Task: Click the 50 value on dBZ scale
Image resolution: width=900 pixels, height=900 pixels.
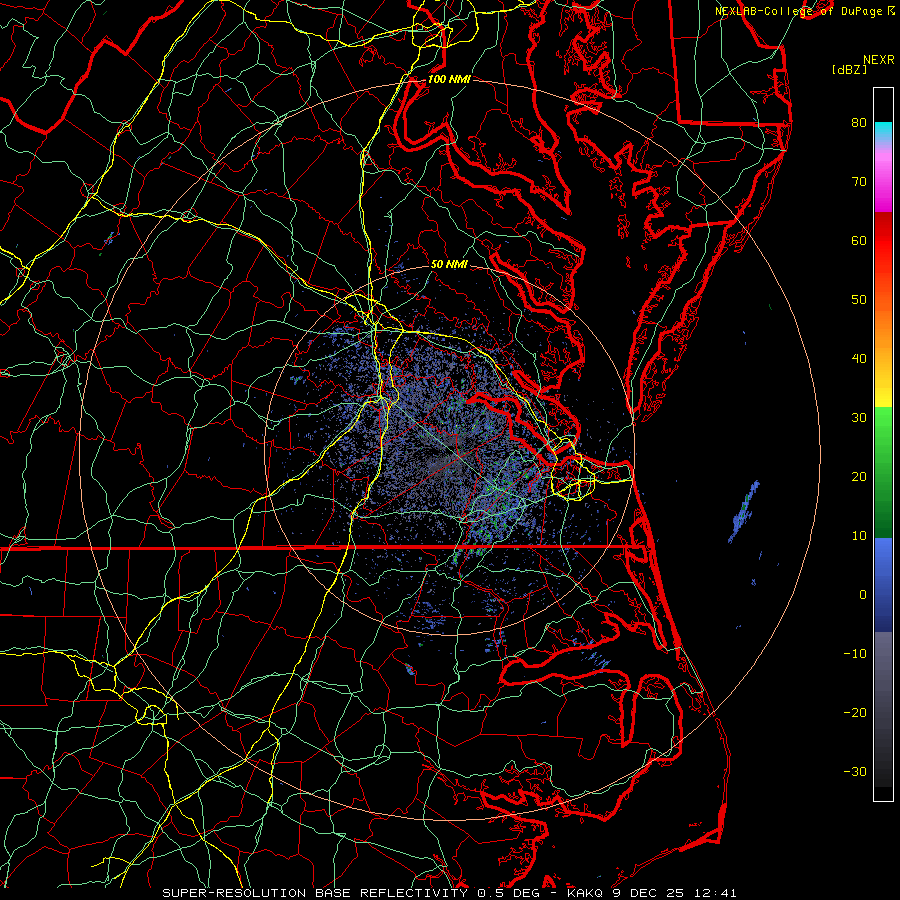Action: (x=859, y=300)
